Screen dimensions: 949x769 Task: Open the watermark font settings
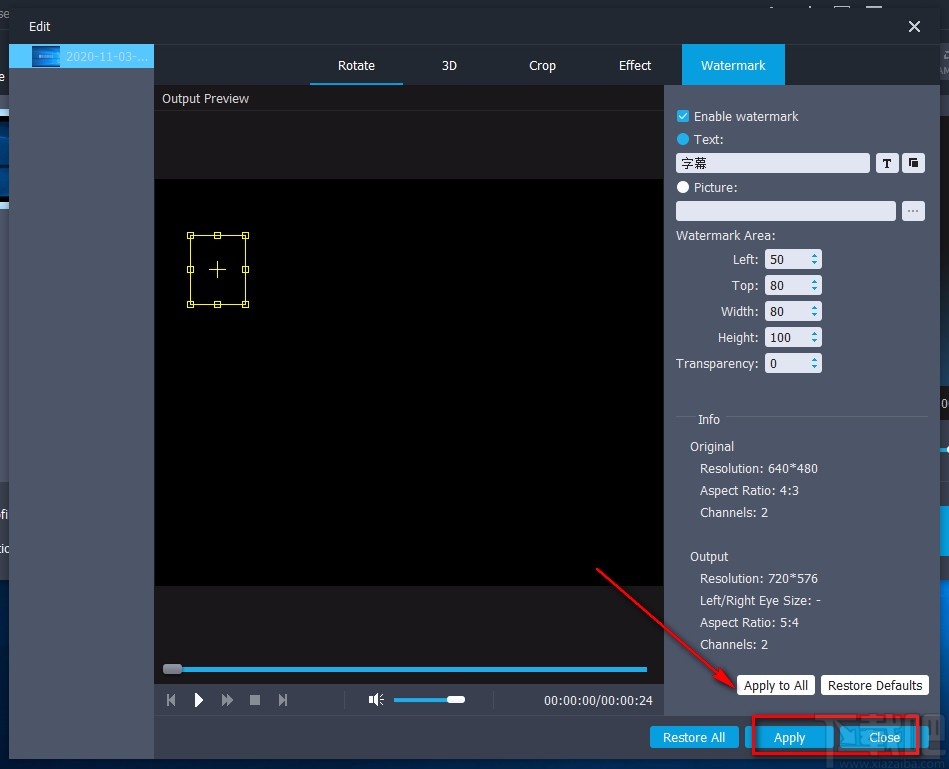click(x=887, y=162)
